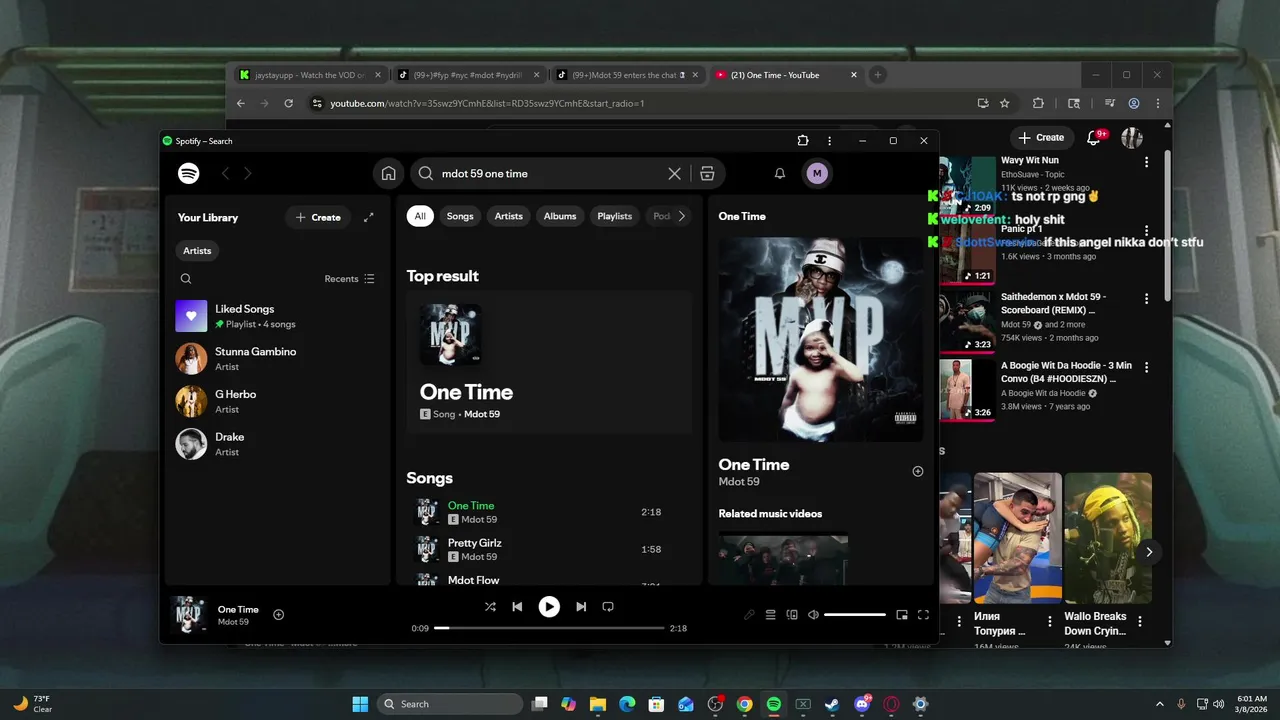1280x720 pixels.
Task: Select the Artists search filter tab
Action: click(509, 216)
